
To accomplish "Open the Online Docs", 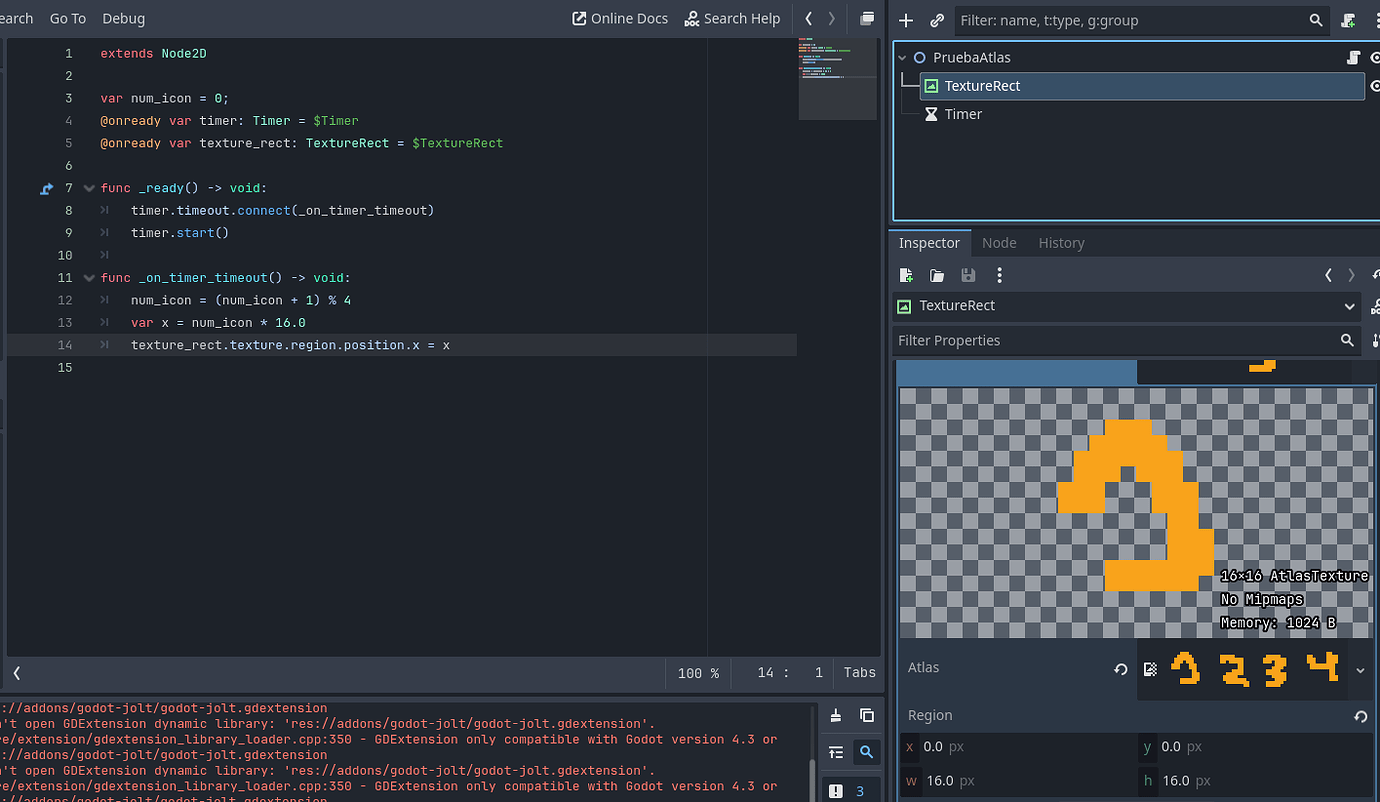I will [x=619, y=18].
